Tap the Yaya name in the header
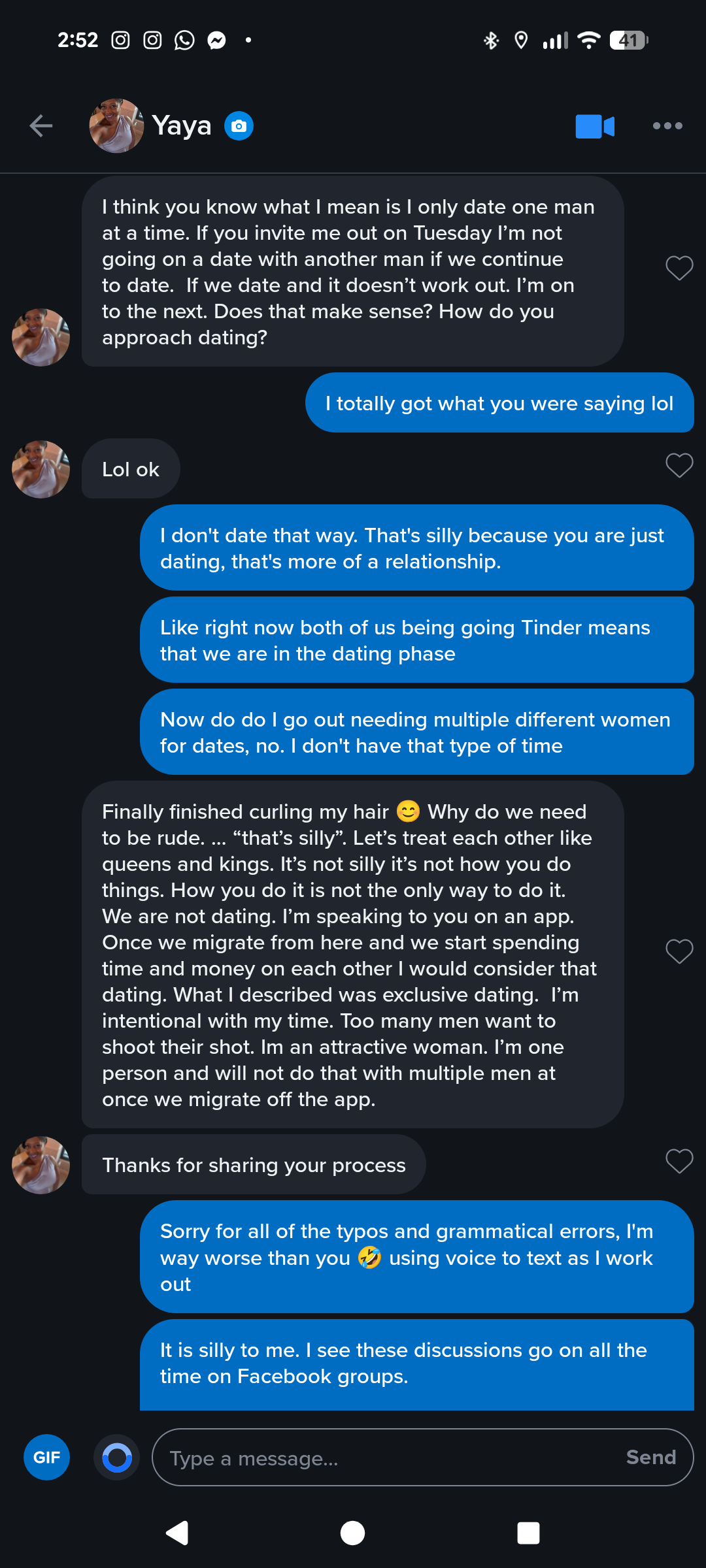The width and height of the screenshot is (706, 1568). click(x=182, y=126)
